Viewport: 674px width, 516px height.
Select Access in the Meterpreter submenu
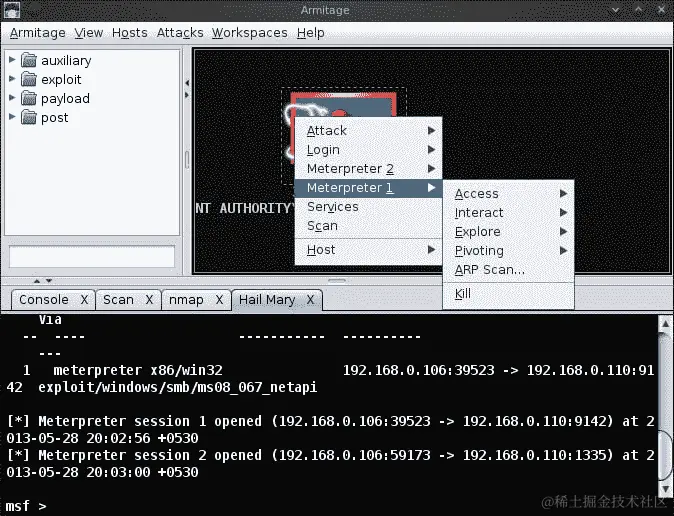(x=509, y=194)
